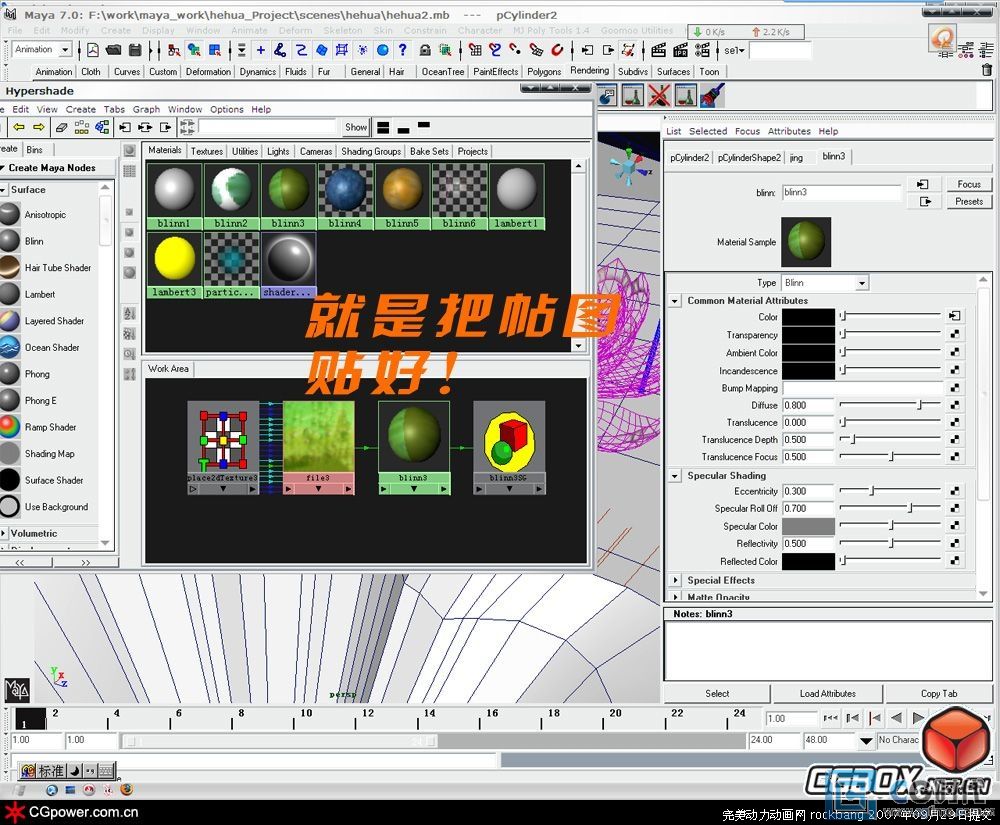The height and width of the screenshot is (825, 1000).
Task: Open the Animation menu set dropdown
Action: click(64, 50)
